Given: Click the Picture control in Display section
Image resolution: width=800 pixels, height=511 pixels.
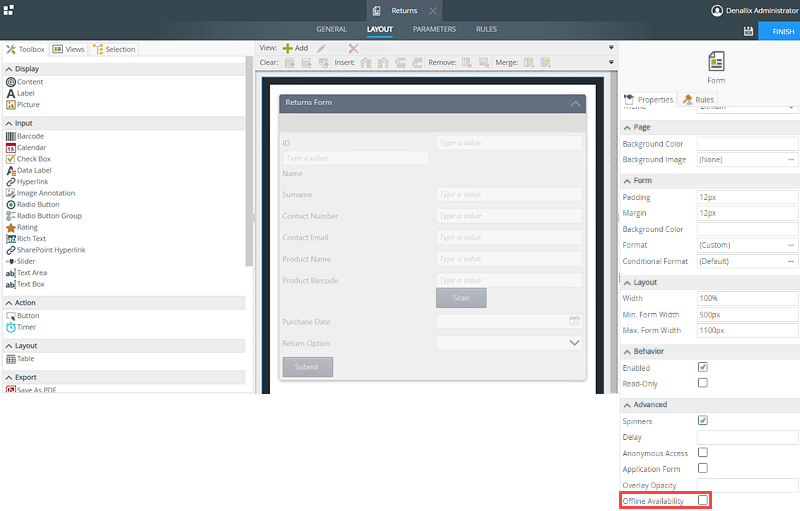Looking at the screenshot, I should [x=28, y=104].
